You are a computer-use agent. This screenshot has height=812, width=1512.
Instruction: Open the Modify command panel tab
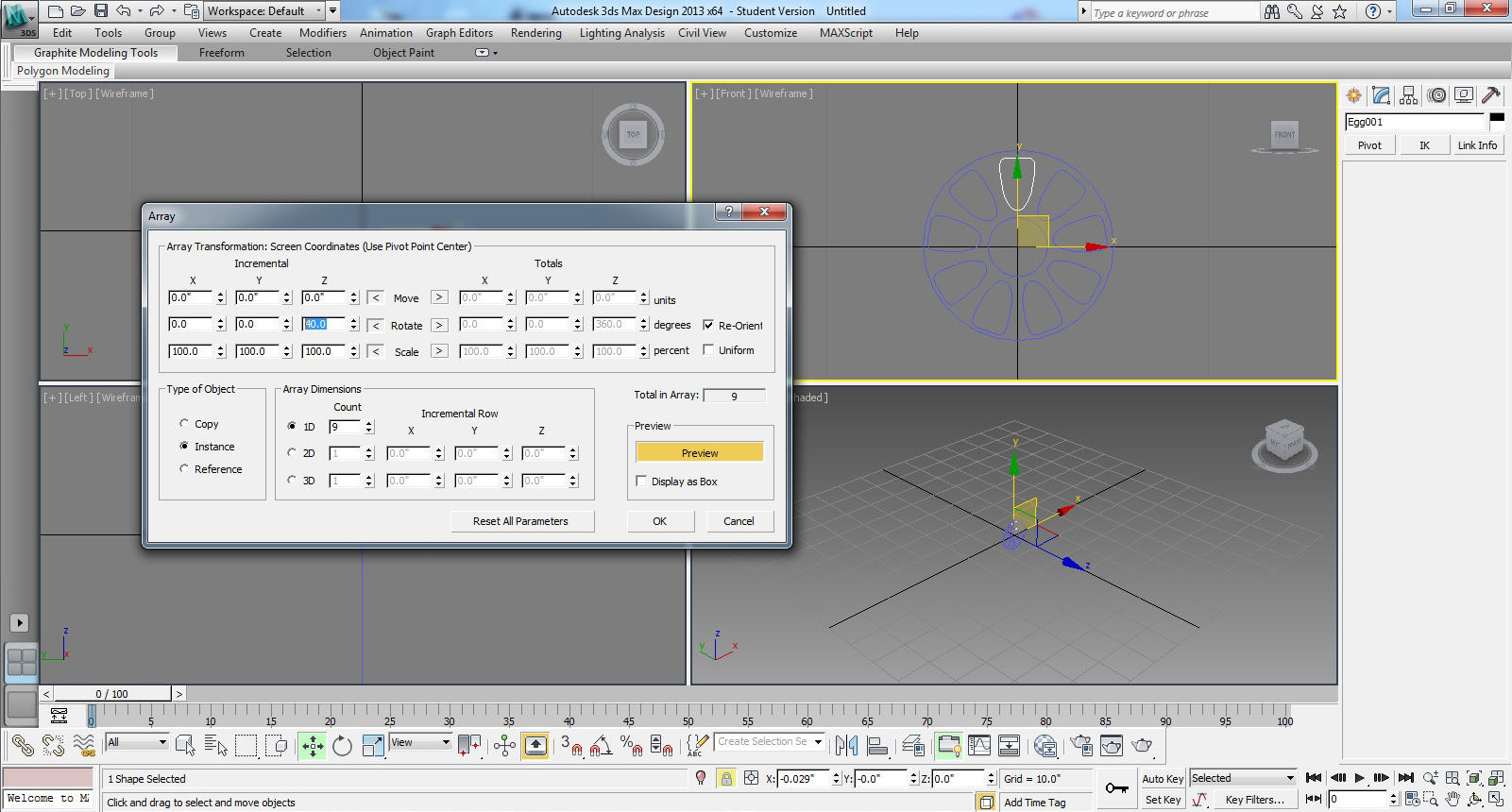pyautogui.click(x=1382, y=94)
